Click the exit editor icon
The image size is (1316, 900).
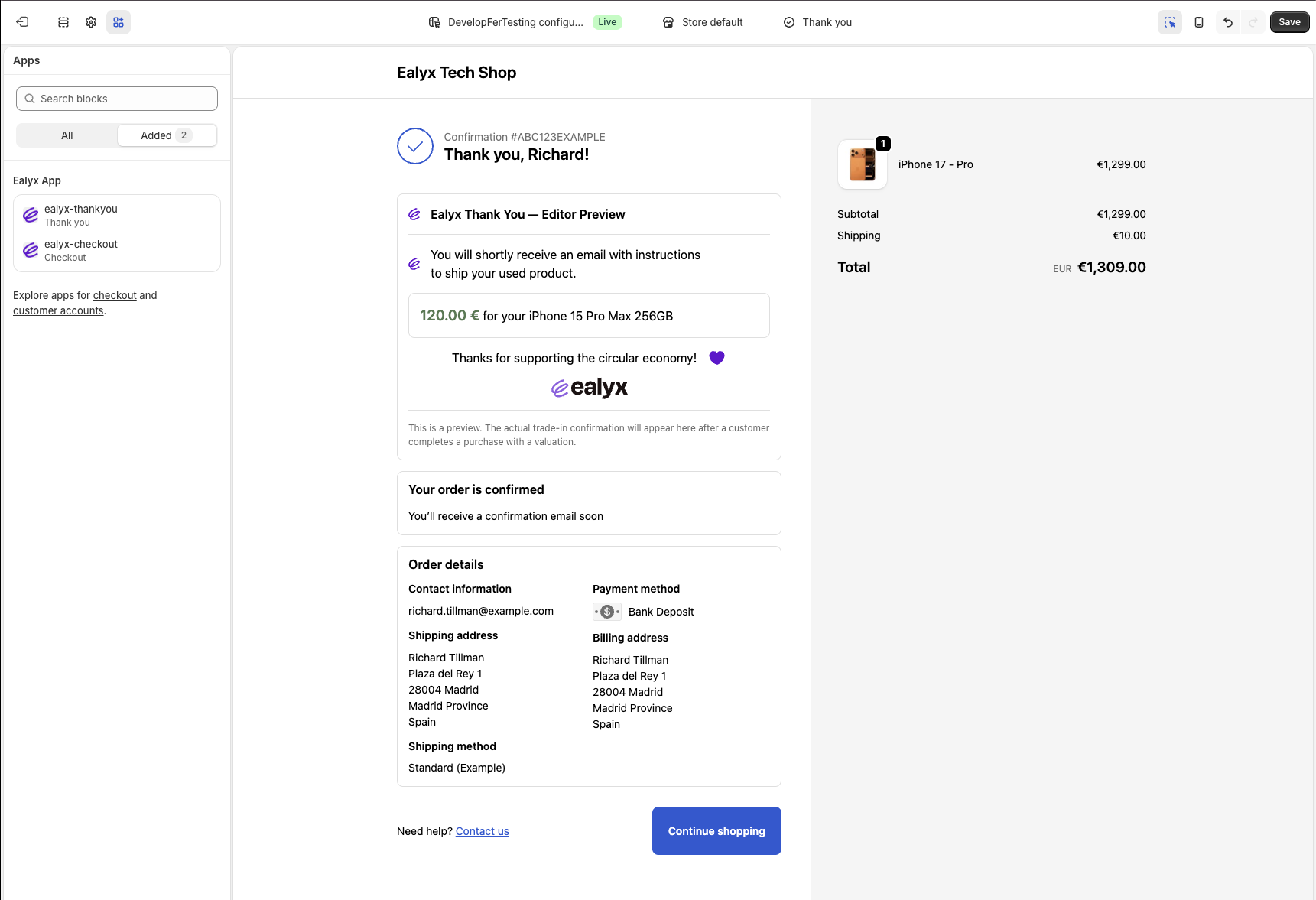point(22,22)
